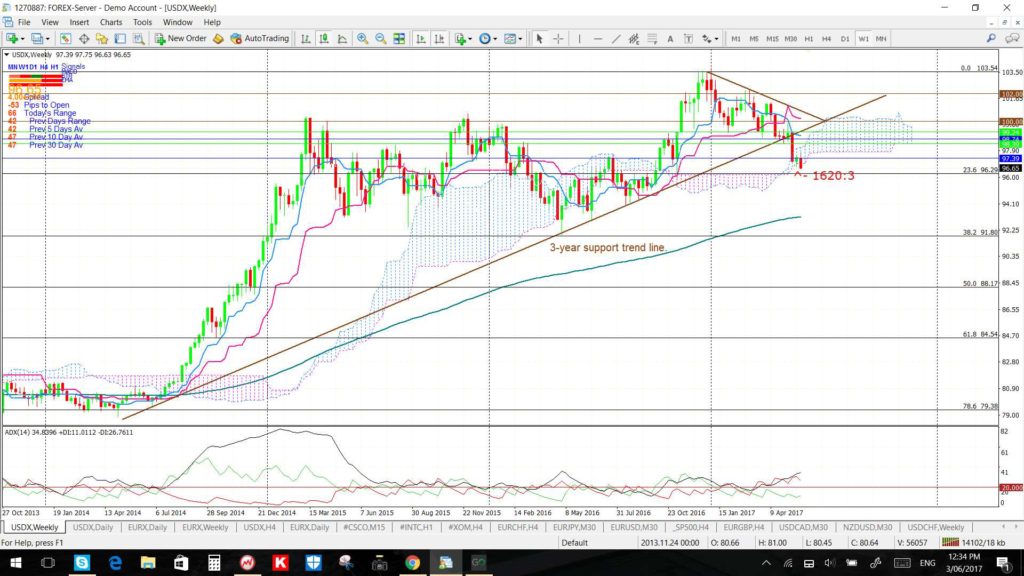
Task: Select the horizontal line drawing tool
Action: pos(598,39)
